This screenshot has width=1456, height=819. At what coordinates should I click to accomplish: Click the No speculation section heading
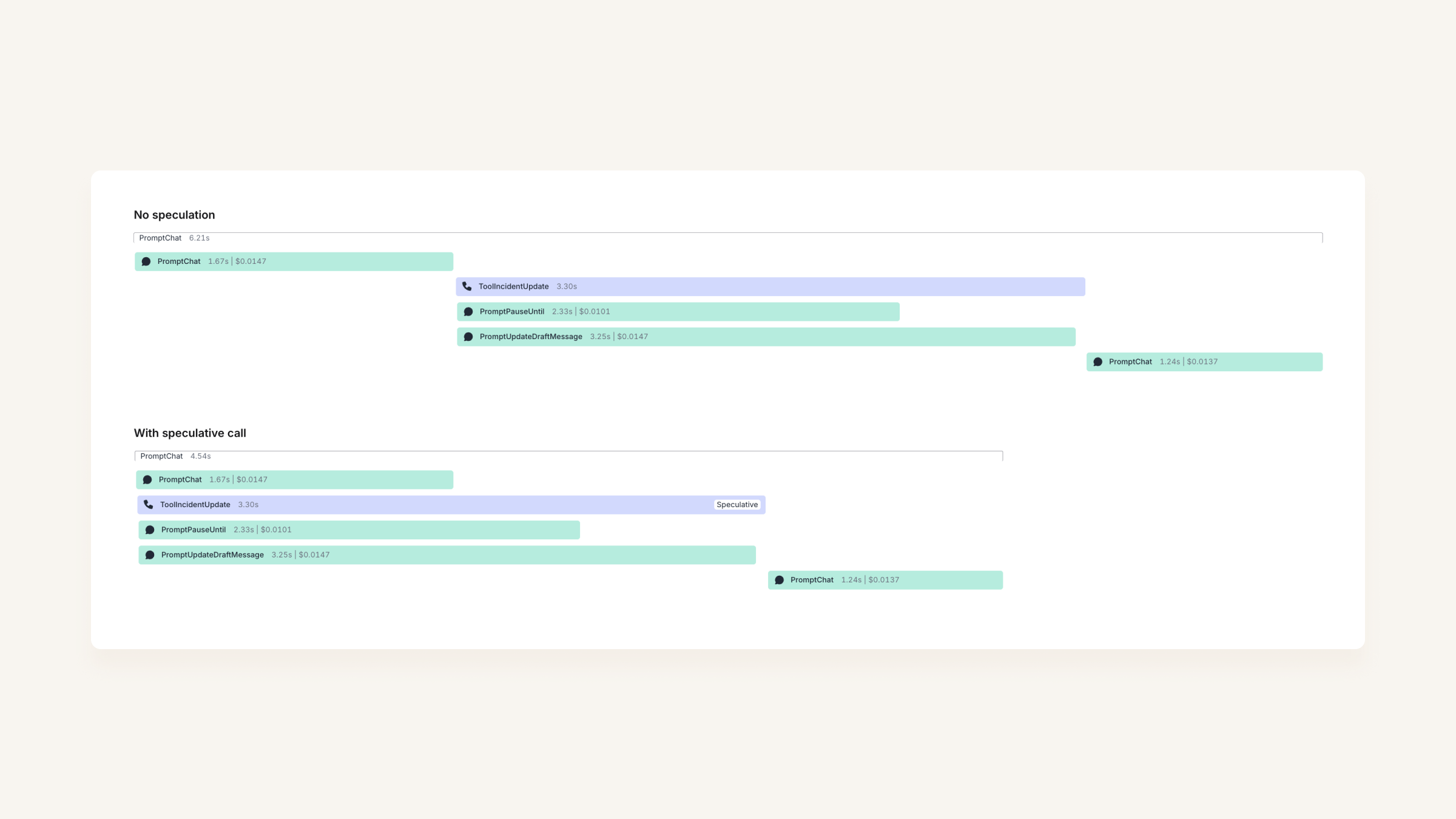174,215
